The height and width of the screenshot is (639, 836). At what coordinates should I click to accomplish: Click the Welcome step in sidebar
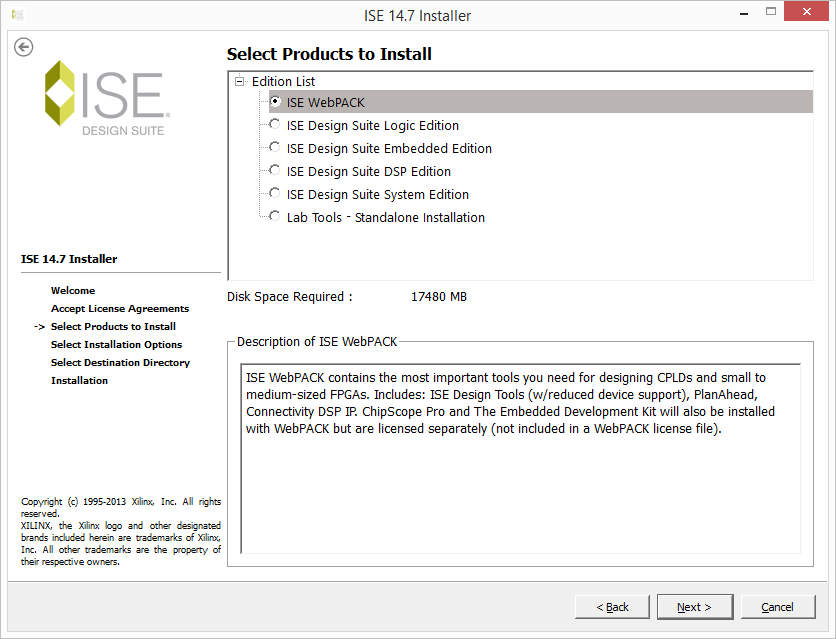click(73, 290)
